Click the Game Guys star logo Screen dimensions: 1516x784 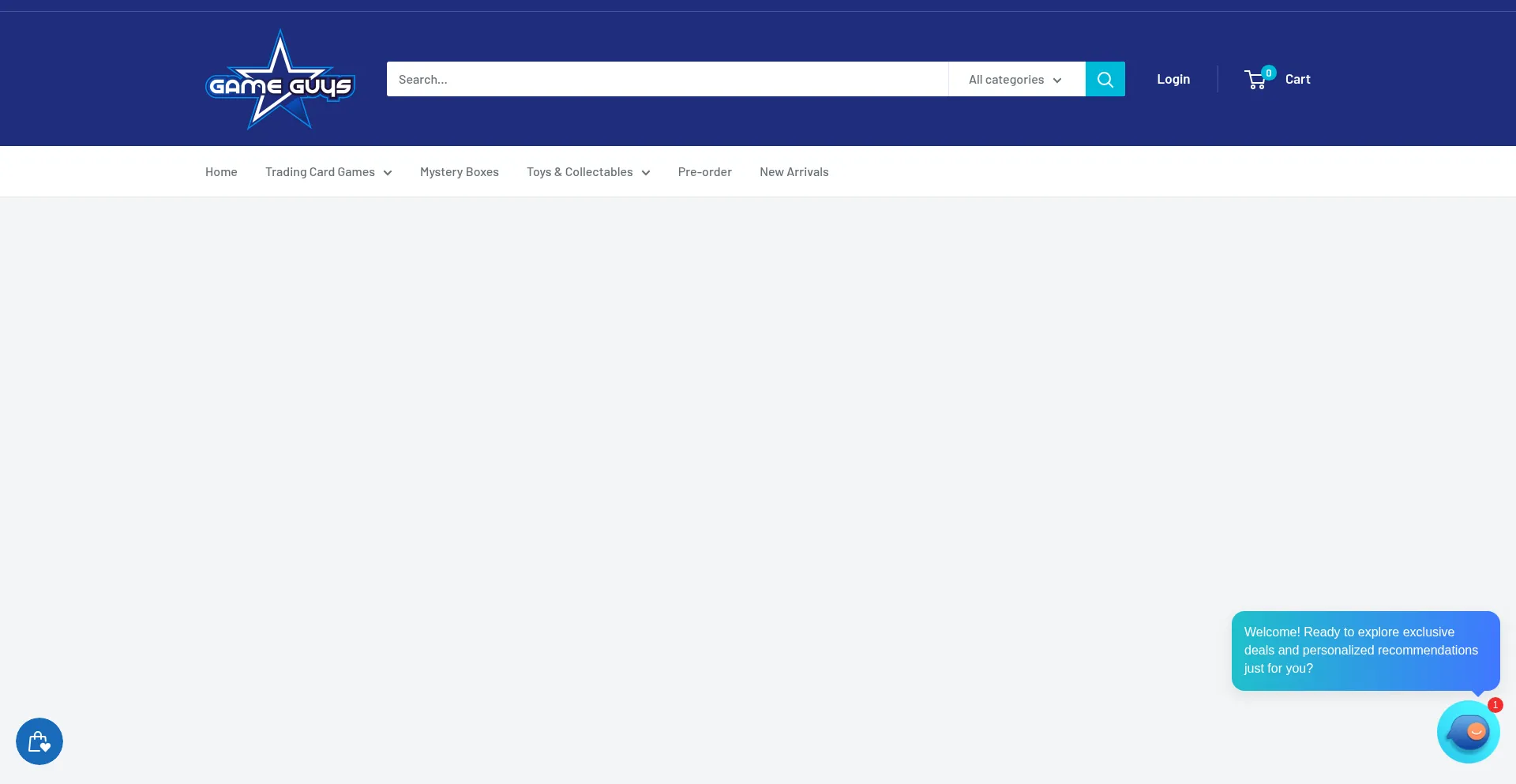point(280,80)
